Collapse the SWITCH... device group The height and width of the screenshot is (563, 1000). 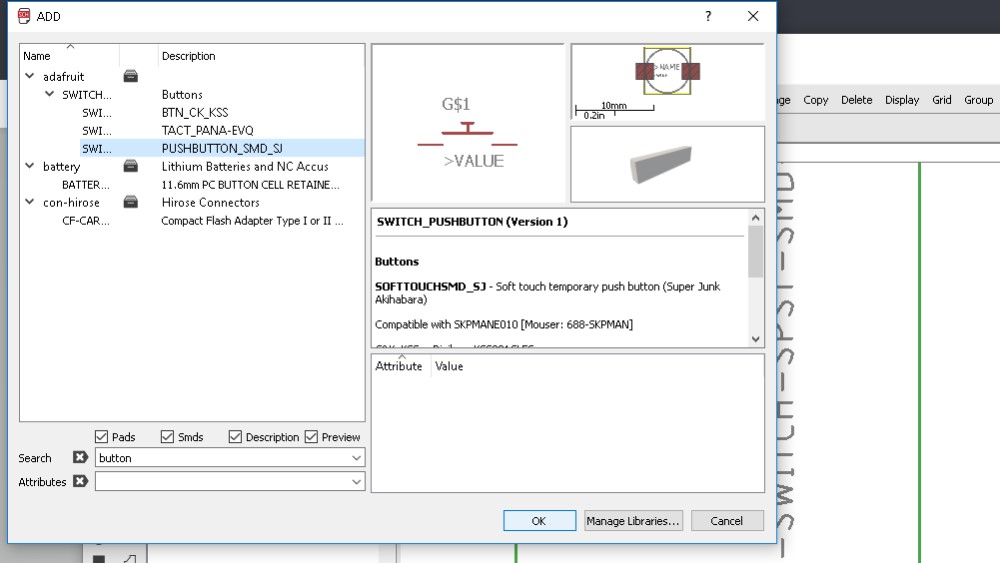(50, 94)
